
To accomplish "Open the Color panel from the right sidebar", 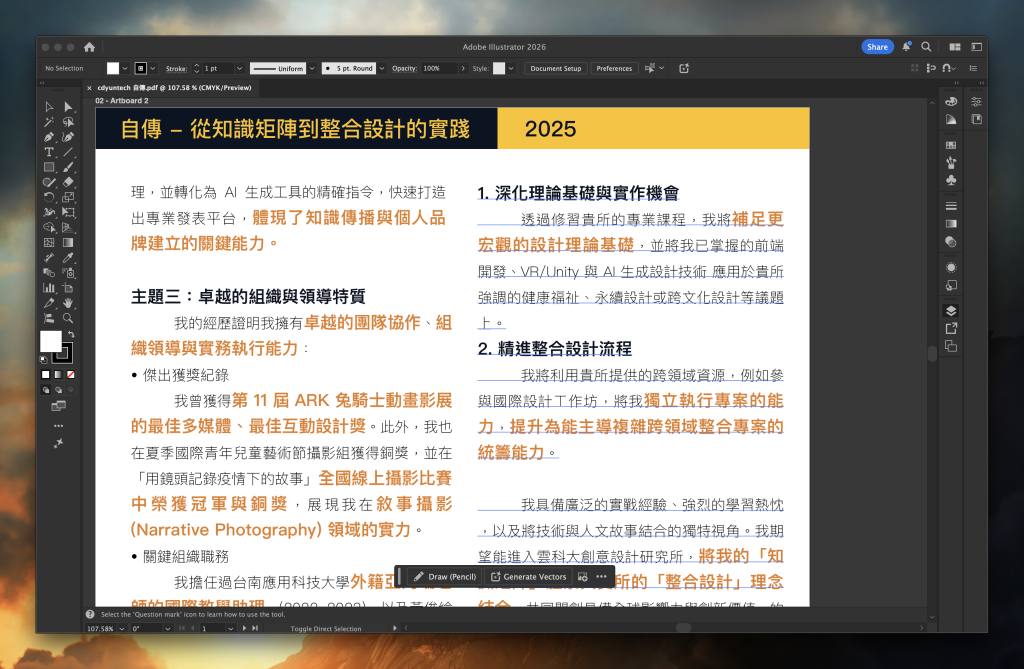I will [951, 101].
